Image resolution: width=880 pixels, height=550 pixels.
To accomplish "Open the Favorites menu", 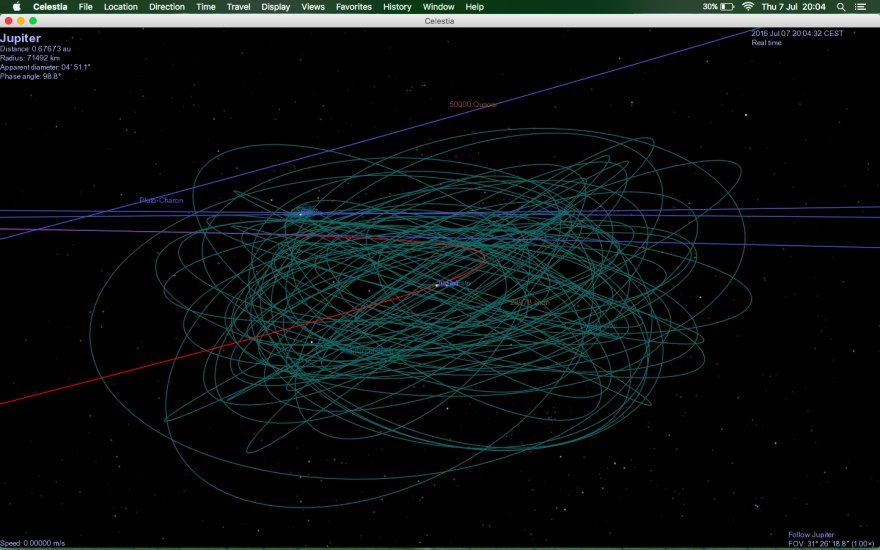I will (354, 7).
